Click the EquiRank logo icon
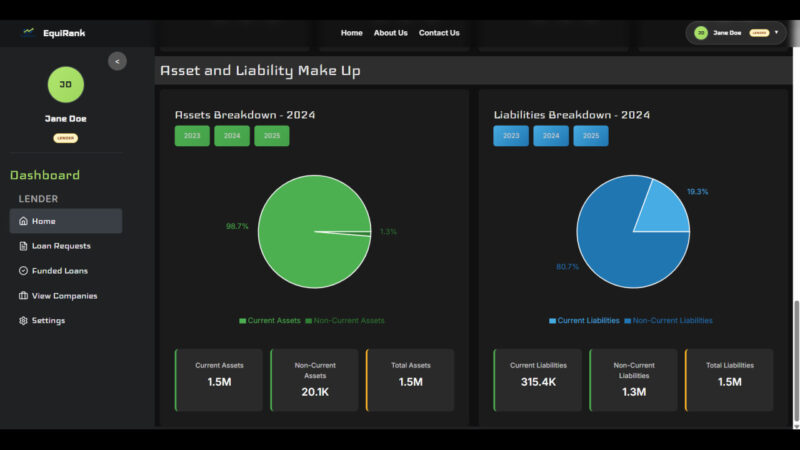 pos(28,32)
